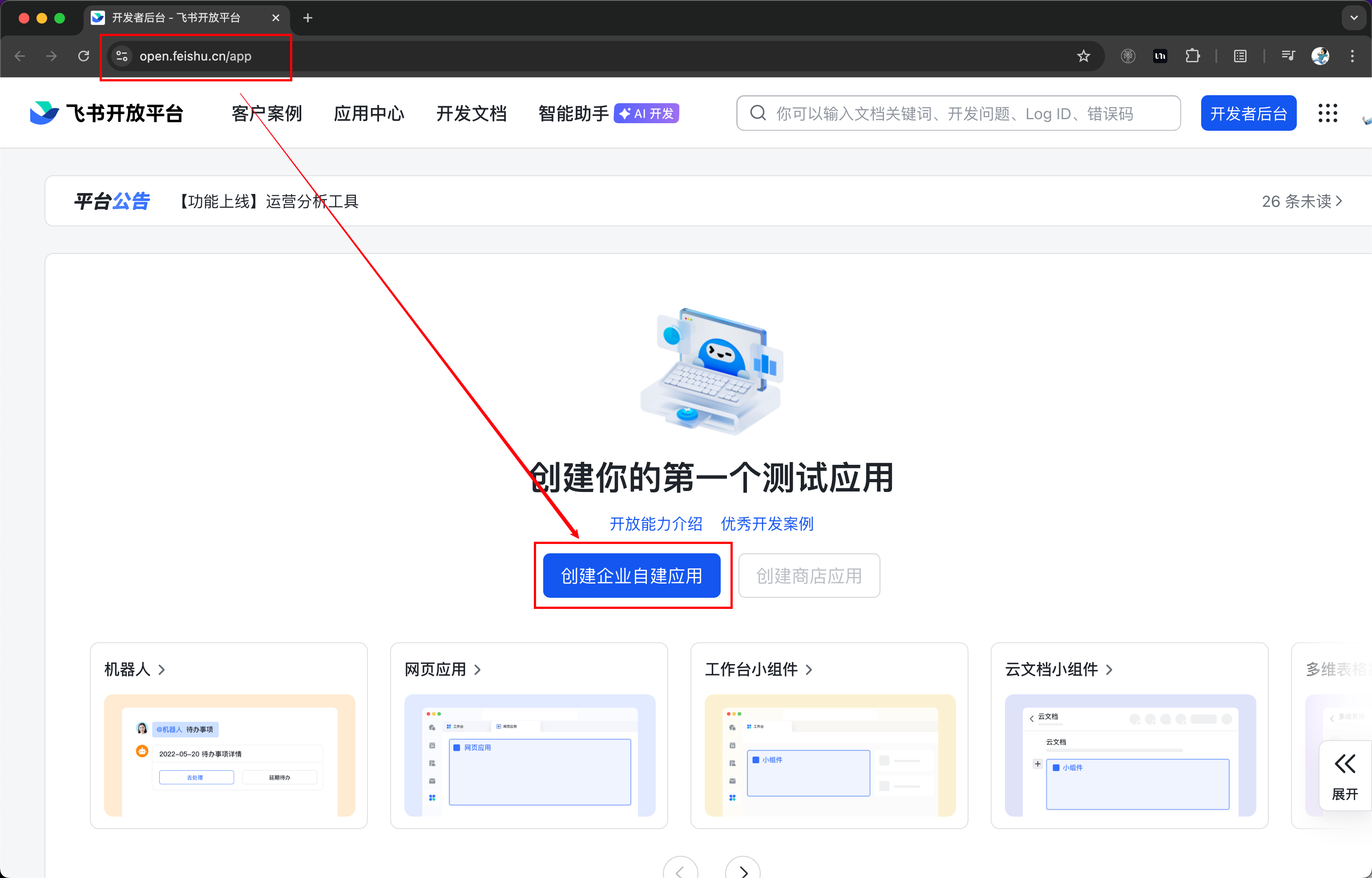Reload the page with the refresh icon
1372x878 pixels.
click(84, 56)
